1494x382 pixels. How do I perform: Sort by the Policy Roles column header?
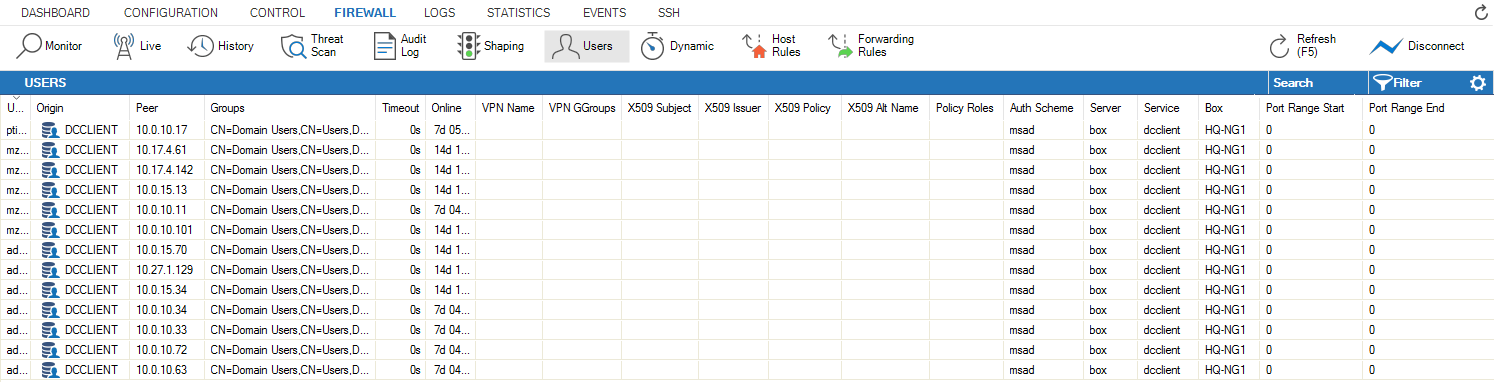pyautogui.click(x=966, y=108)
